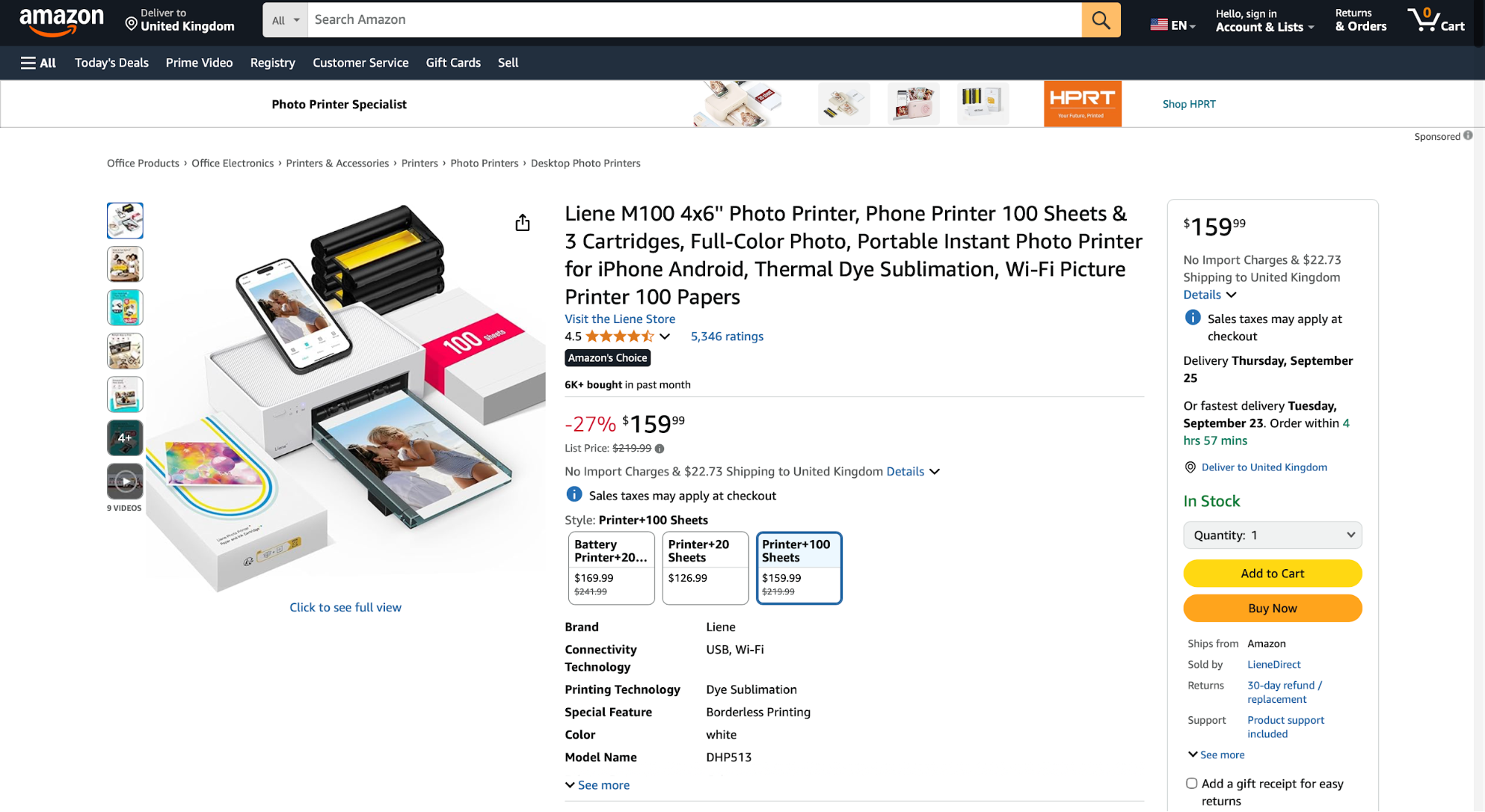Select Printer+20 Sheets style option
The image size is (1485, 812).
[x=704, y=568]
